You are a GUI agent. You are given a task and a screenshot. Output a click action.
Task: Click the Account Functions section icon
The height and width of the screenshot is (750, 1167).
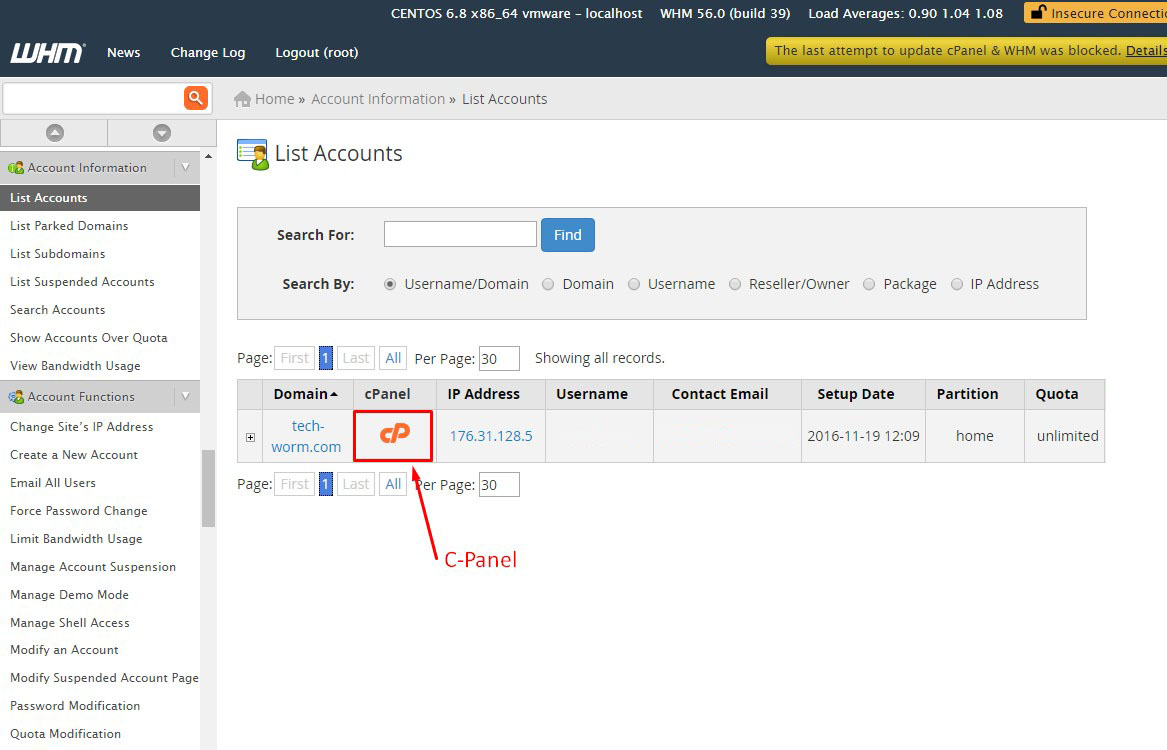[16, 397]
